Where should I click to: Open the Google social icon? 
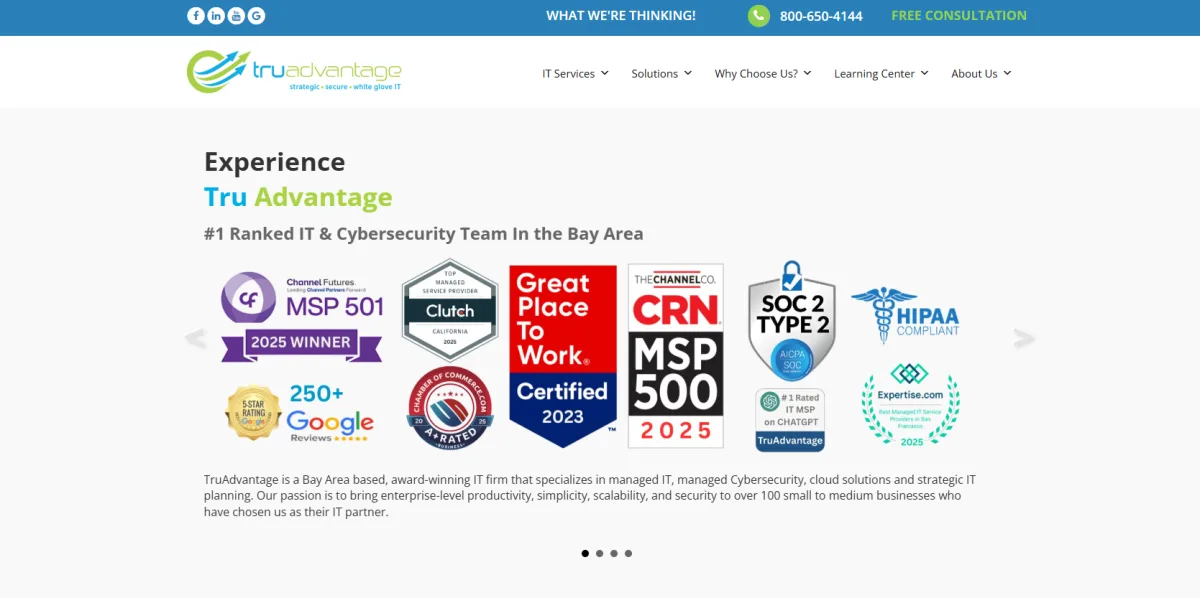257,15
